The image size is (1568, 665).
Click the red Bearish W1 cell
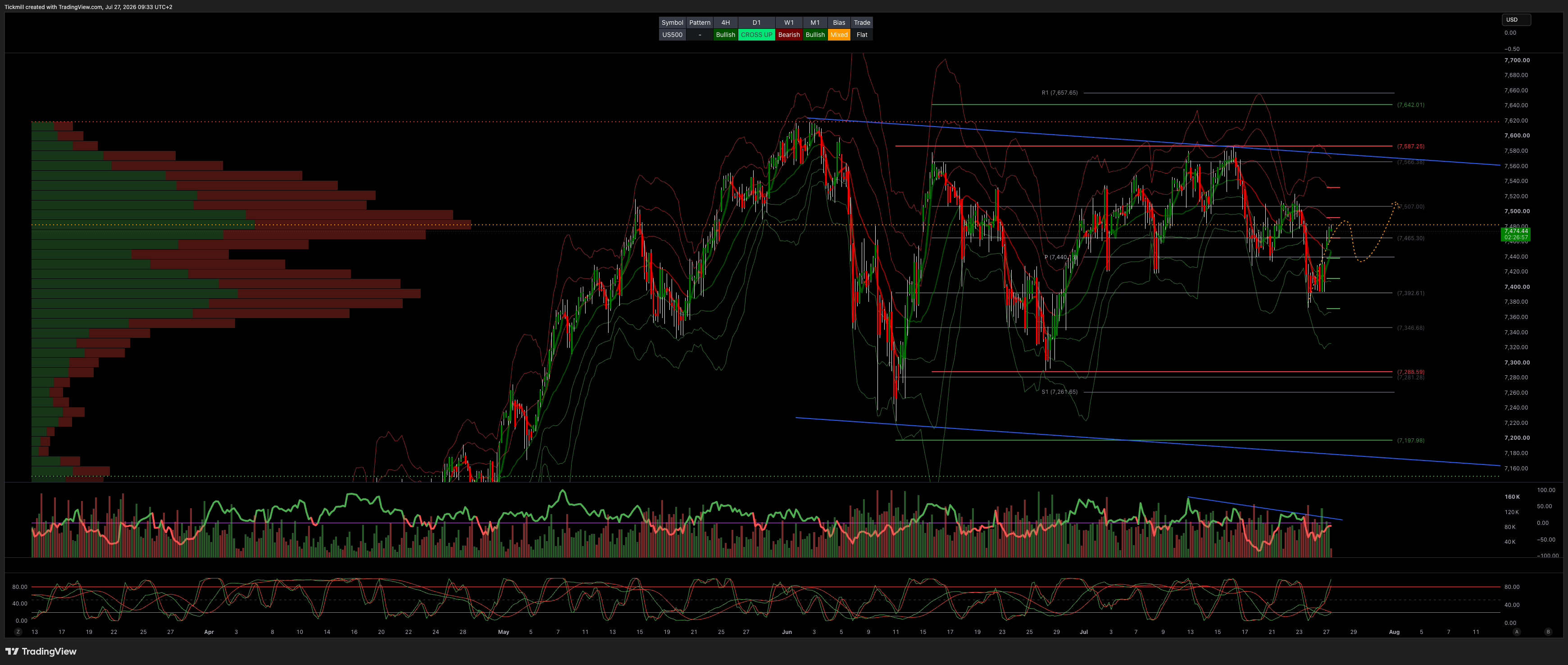click(x=789, y=35)
